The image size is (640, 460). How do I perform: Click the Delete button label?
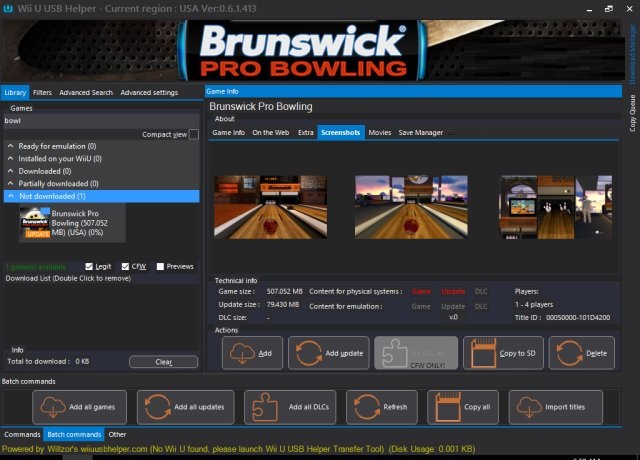[x=596, y=353]
